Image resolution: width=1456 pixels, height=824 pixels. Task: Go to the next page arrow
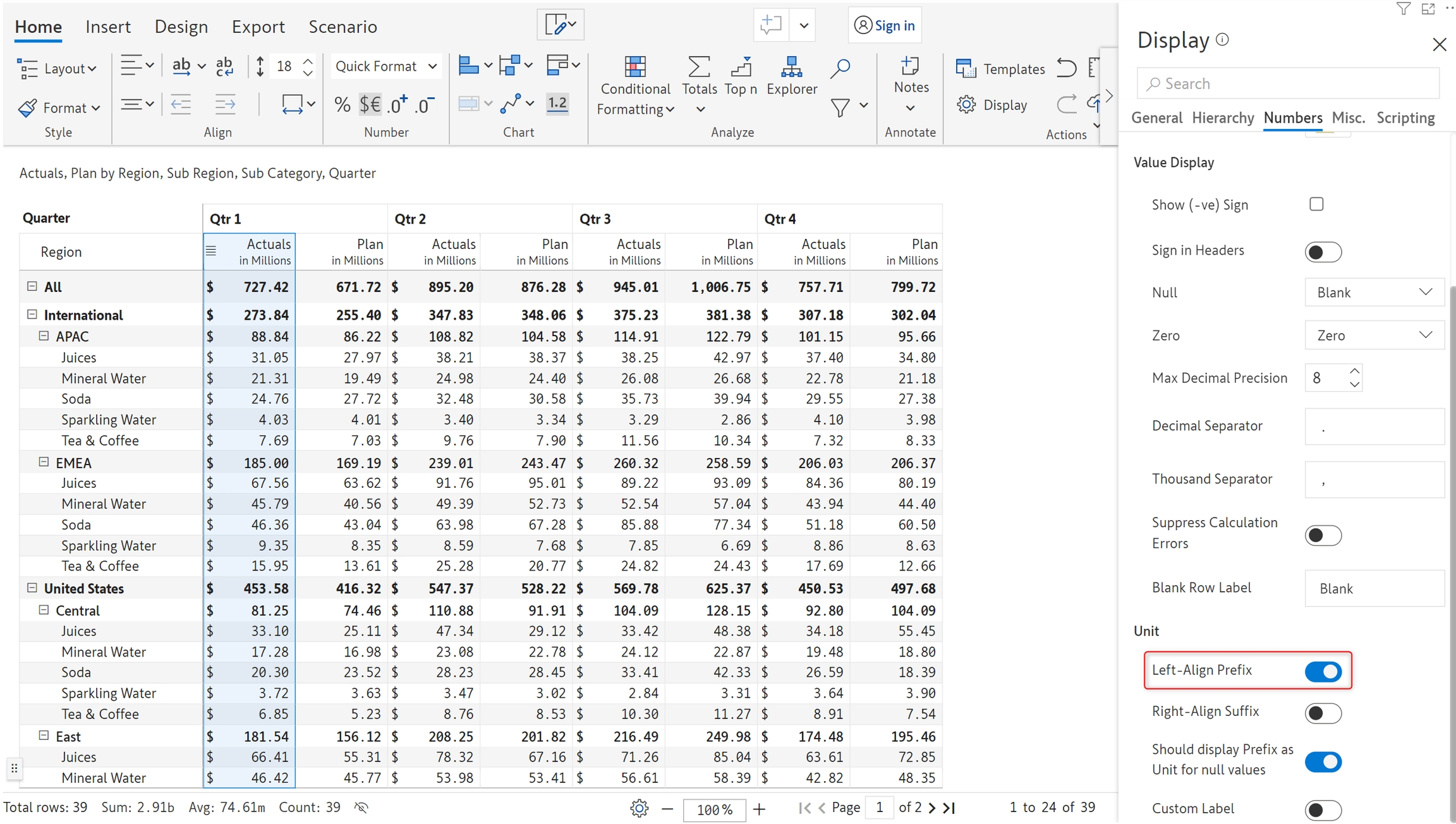pyautogui.click(x=931, y=807)
